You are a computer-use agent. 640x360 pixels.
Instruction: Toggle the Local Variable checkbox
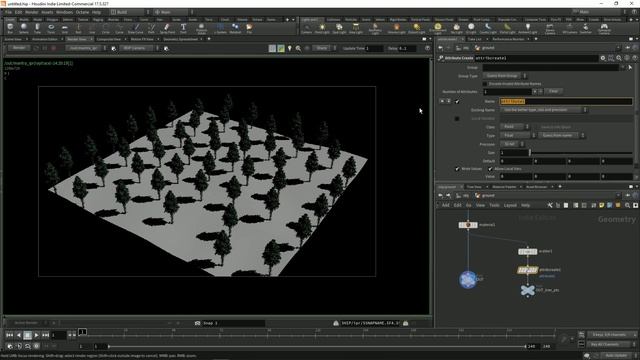point(457,118)
